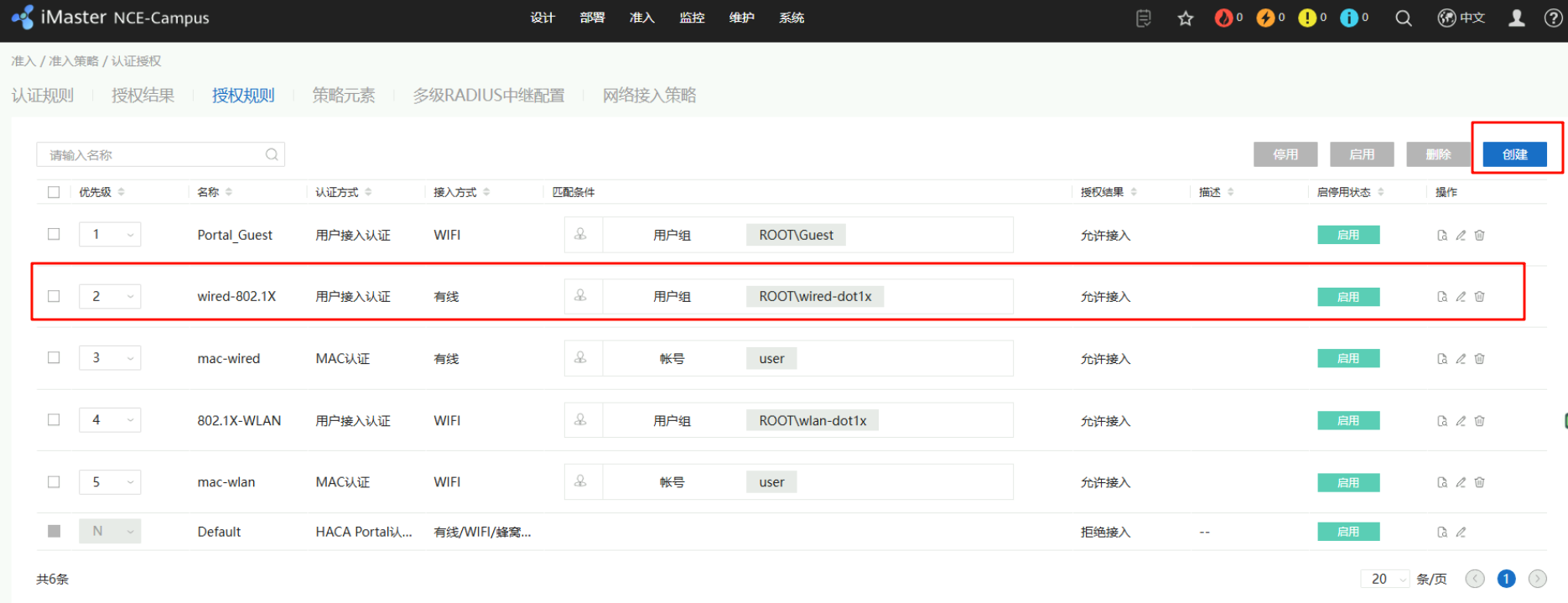The image size is (1568, 603).
Task: Click the 启用 status badge for mac-wlan
Action: click(1347, 483)
